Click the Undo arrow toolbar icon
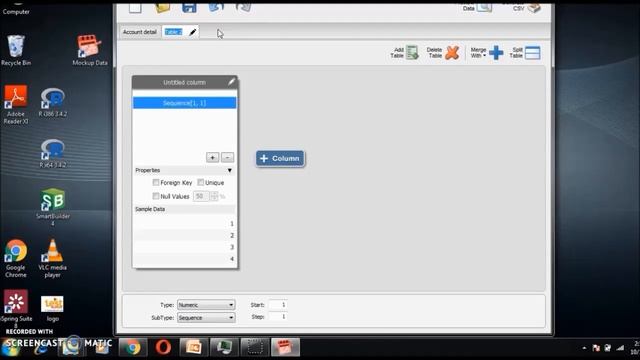 coord(216,7)
